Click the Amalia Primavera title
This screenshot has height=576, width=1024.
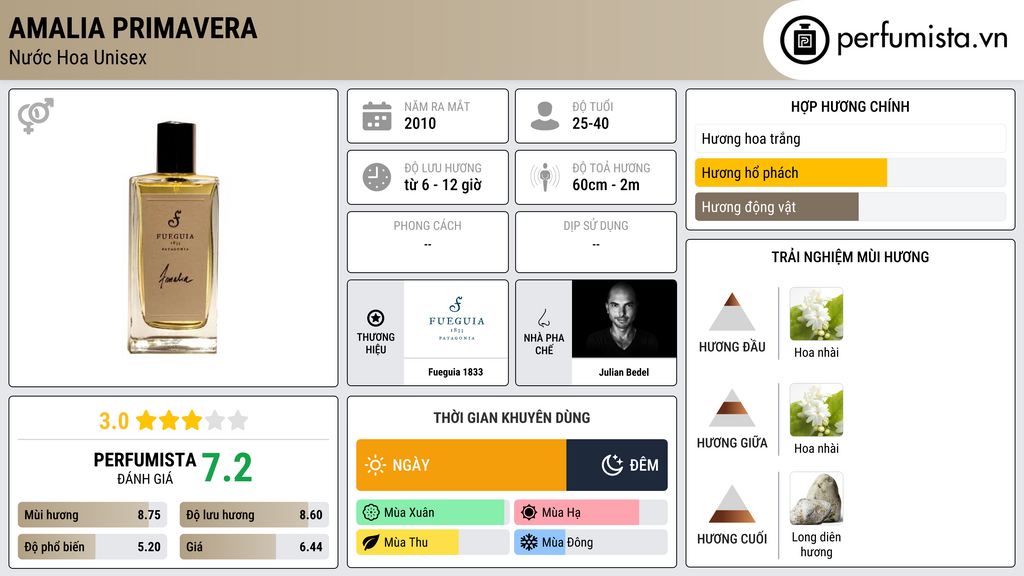point(133,28)
